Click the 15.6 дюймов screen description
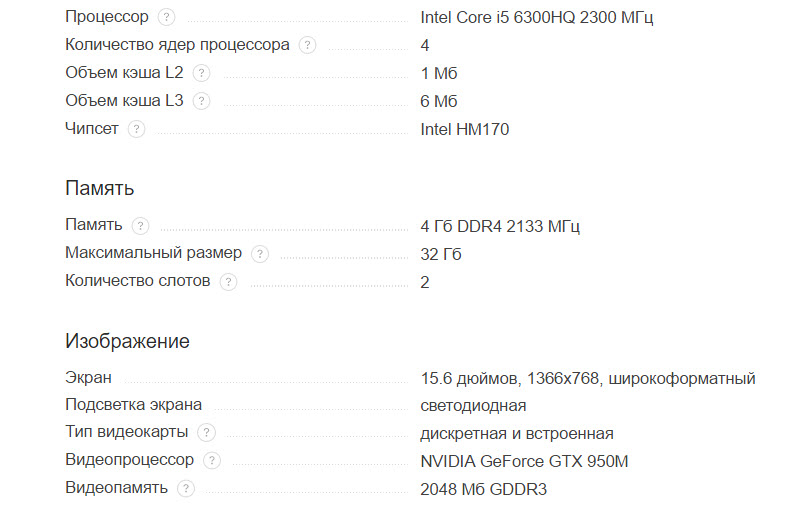The height and width of the screenshot is (524, 812). pyautogui.click(x=588, y=378)
